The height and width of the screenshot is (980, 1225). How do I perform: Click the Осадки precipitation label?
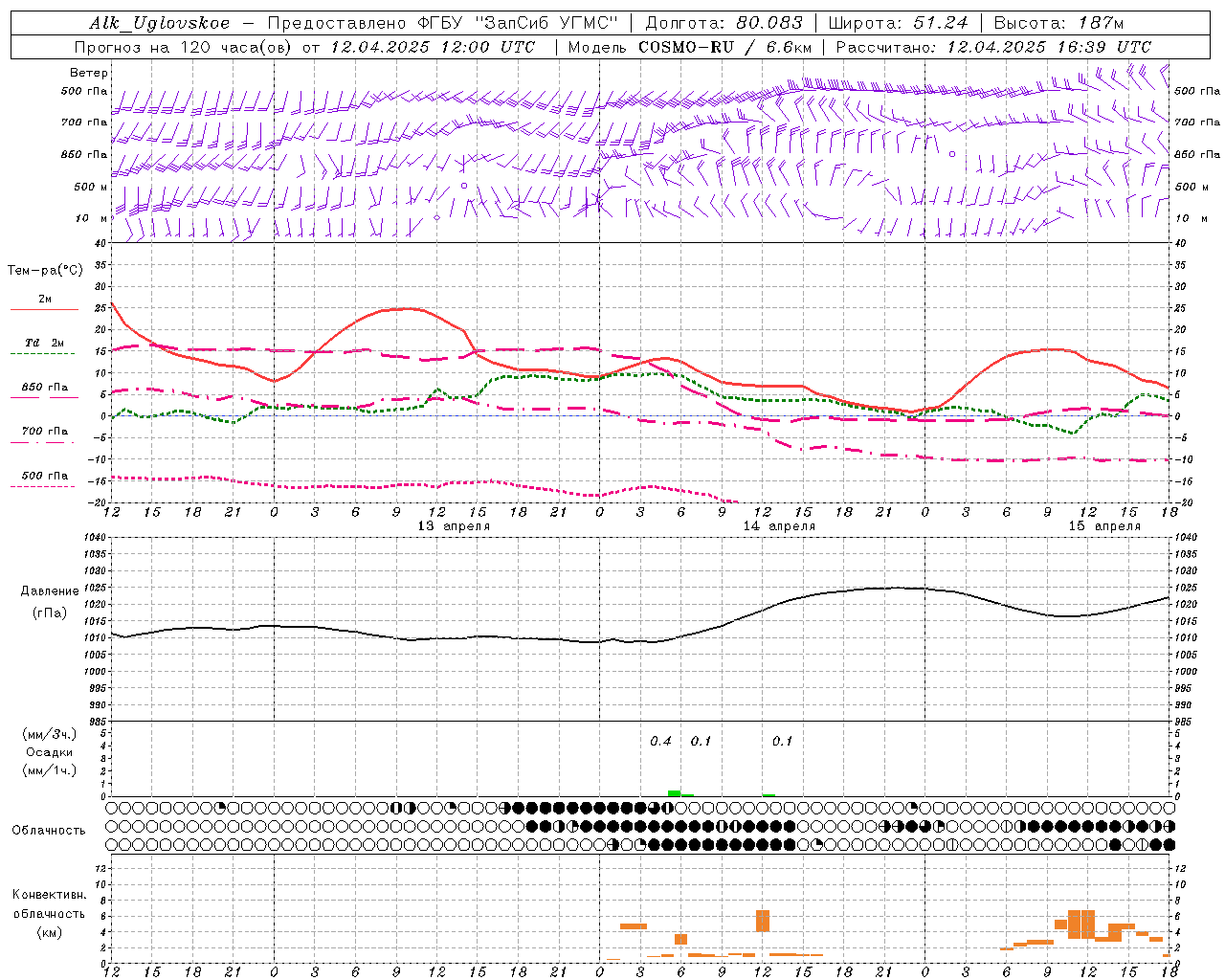(50, 752)
